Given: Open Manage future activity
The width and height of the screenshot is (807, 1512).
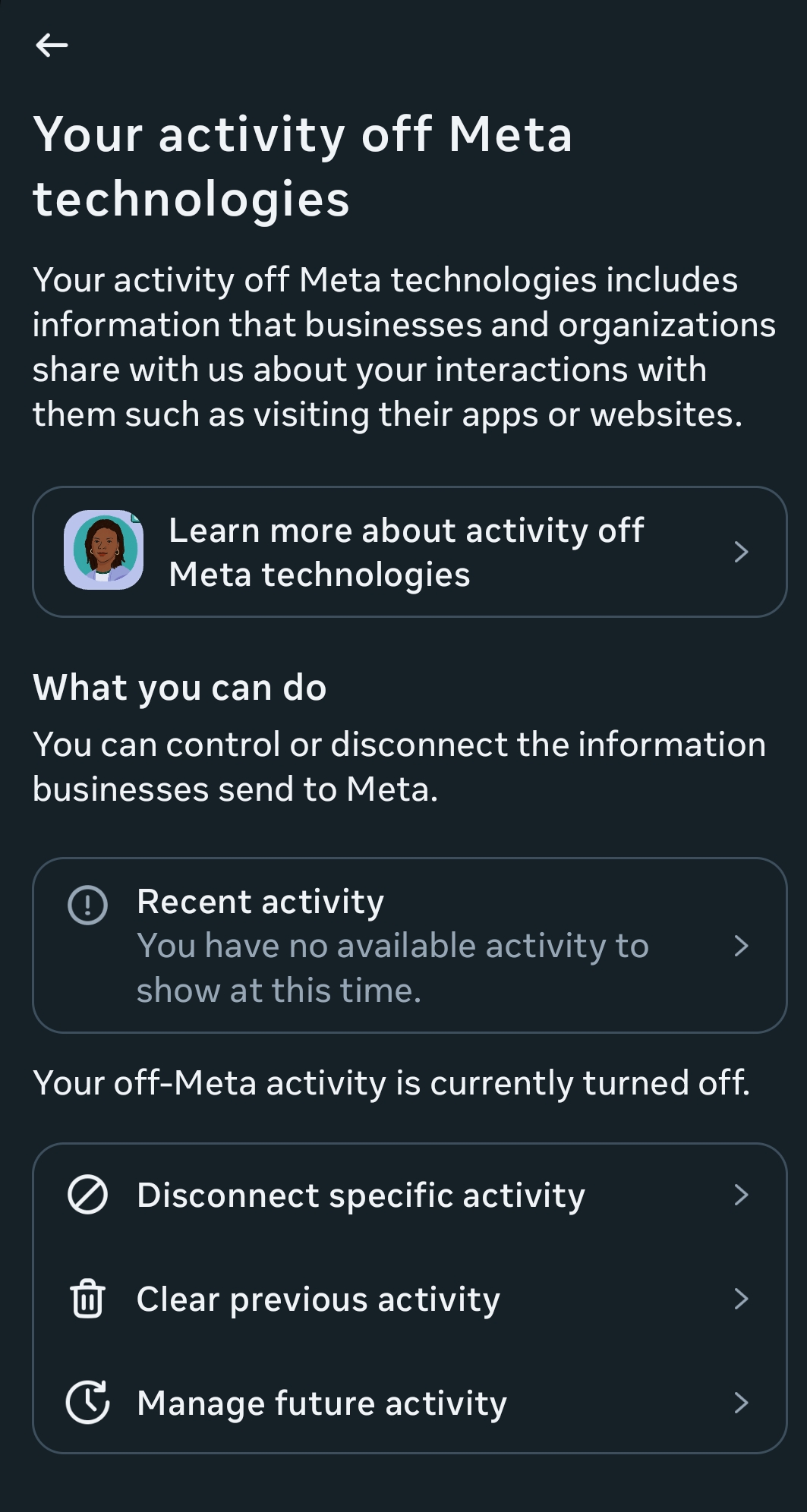Looking at the screenshot, I should [322, 1403].
